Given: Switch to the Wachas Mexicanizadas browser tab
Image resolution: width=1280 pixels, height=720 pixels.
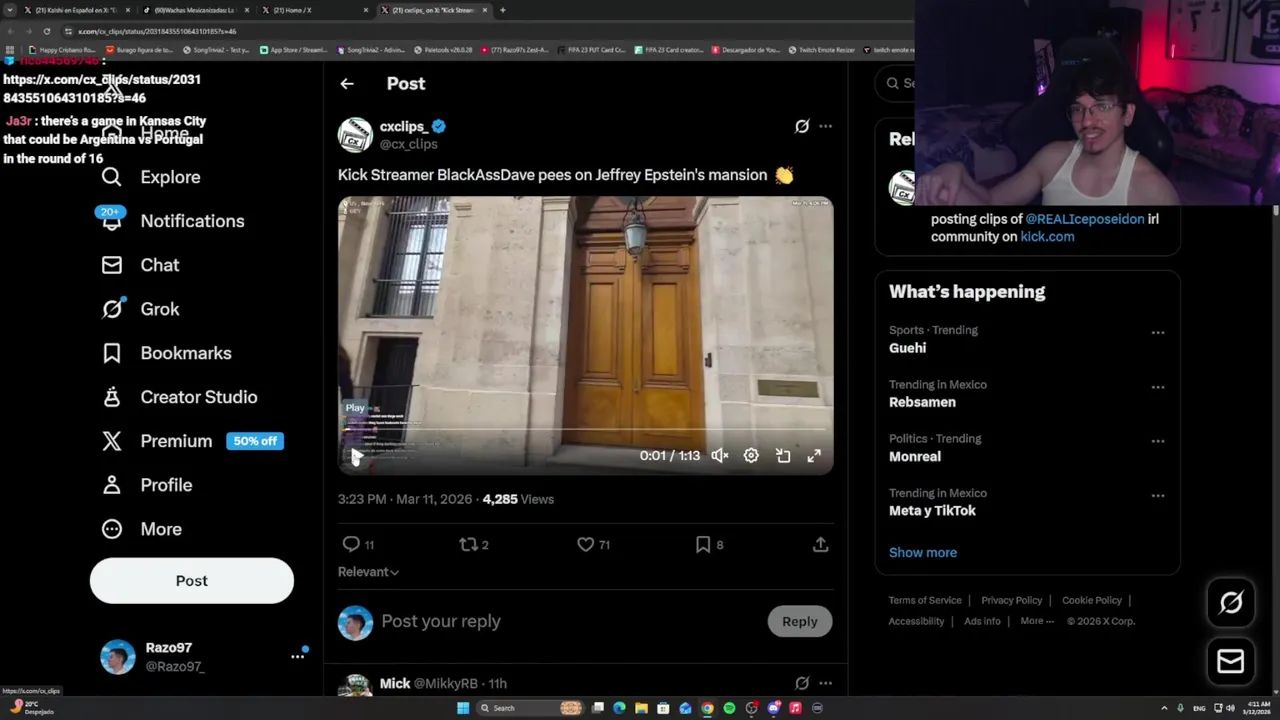Looking at the screenshot, I should click(x=193, y=10).
